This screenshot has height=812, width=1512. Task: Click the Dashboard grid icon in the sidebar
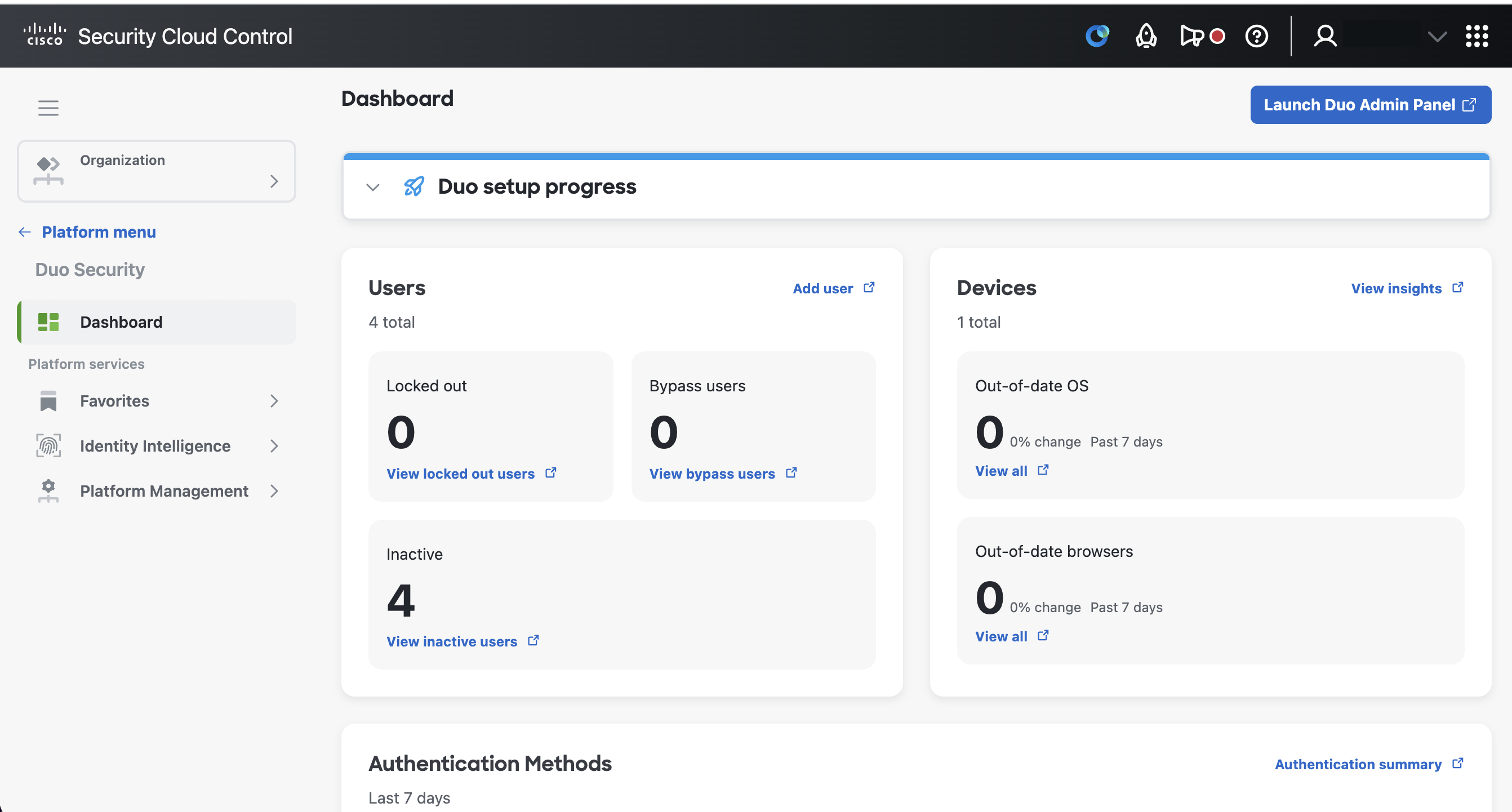pos(48,322)
